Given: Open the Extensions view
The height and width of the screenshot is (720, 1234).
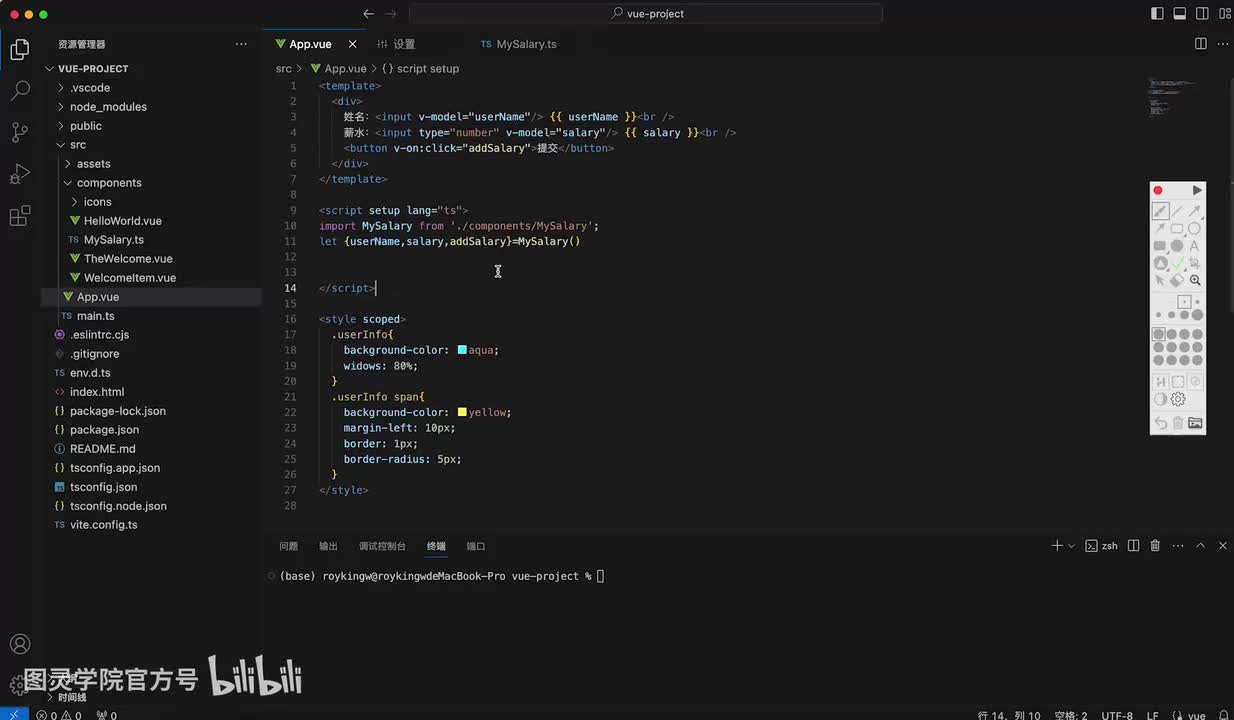Looking at the screenshot, I should (20, 216).
